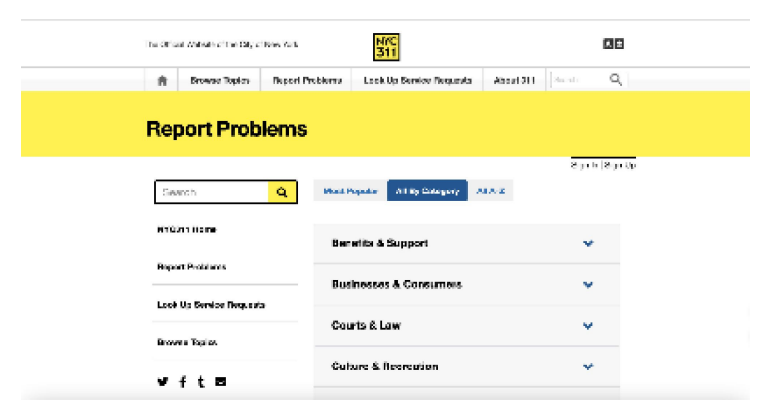Click the Sign In link

pyautogui.click(x=584, y=165)
